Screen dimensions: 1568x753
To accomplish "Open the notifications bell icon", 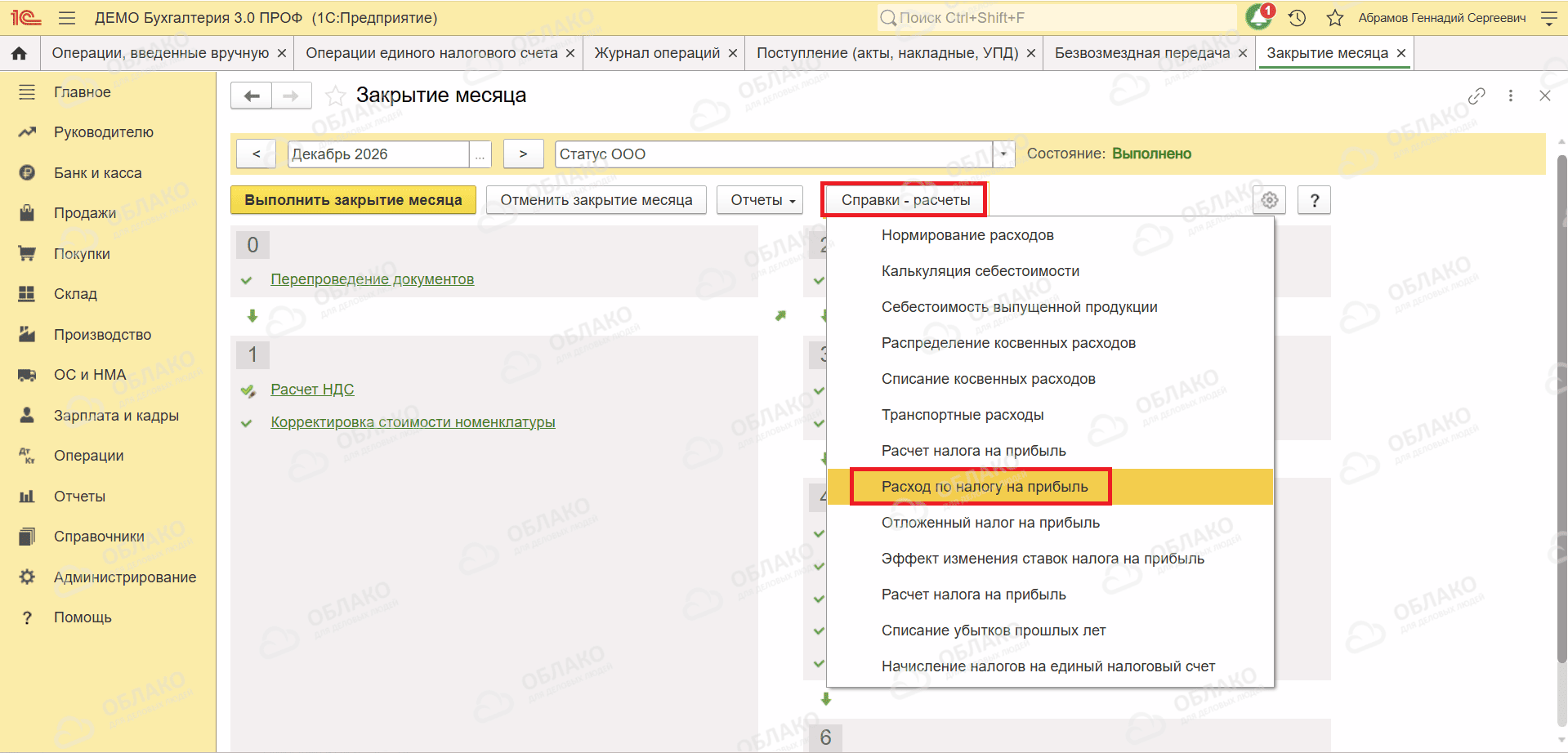I will click(1259, 17).
